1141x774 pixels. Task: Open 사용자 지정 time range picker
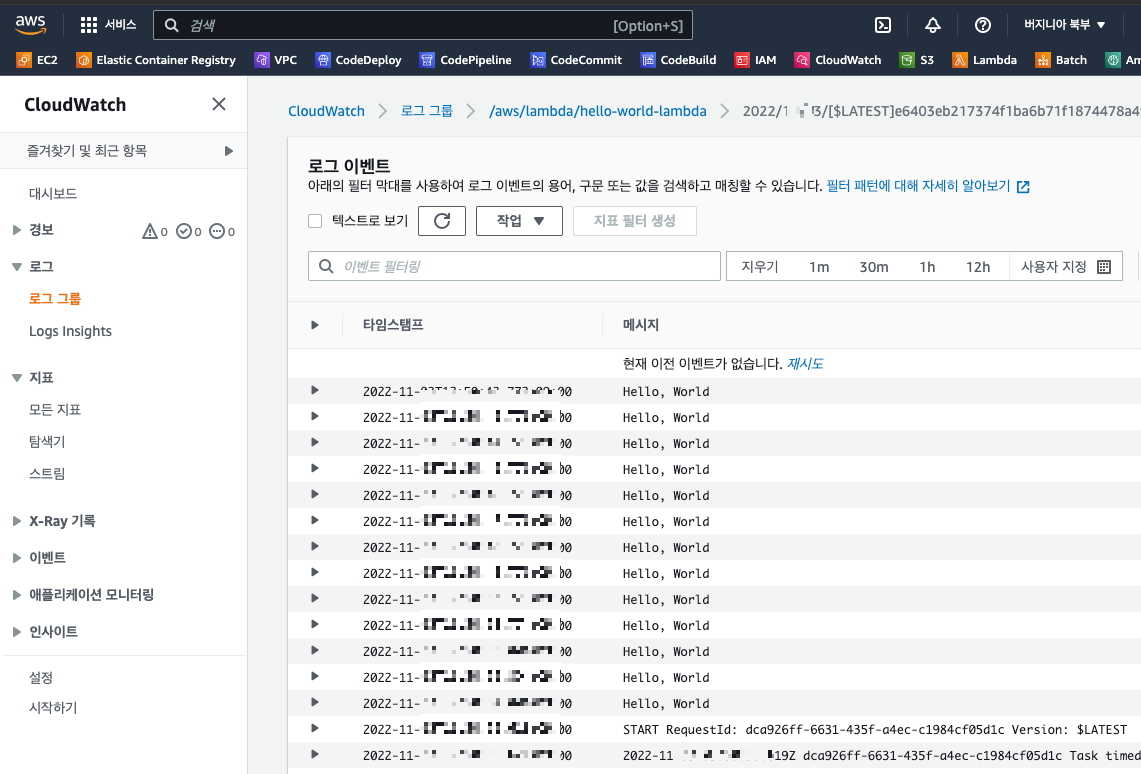(1065, 267)
